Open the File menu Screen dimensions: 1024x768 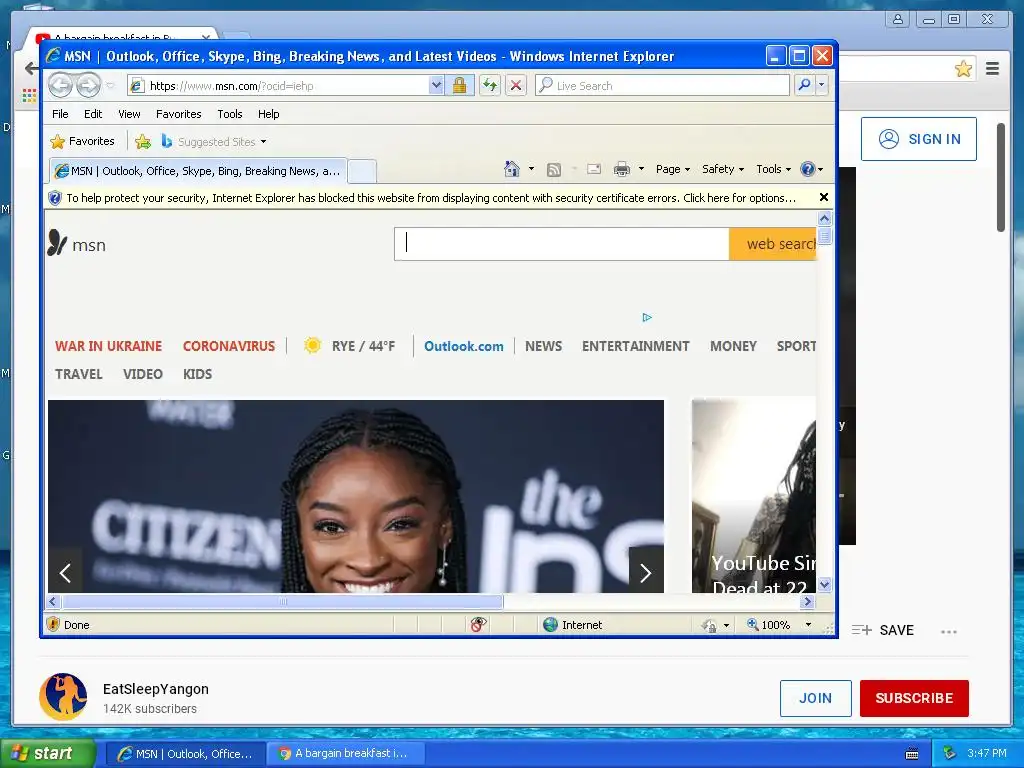click(x=60, y=114)
